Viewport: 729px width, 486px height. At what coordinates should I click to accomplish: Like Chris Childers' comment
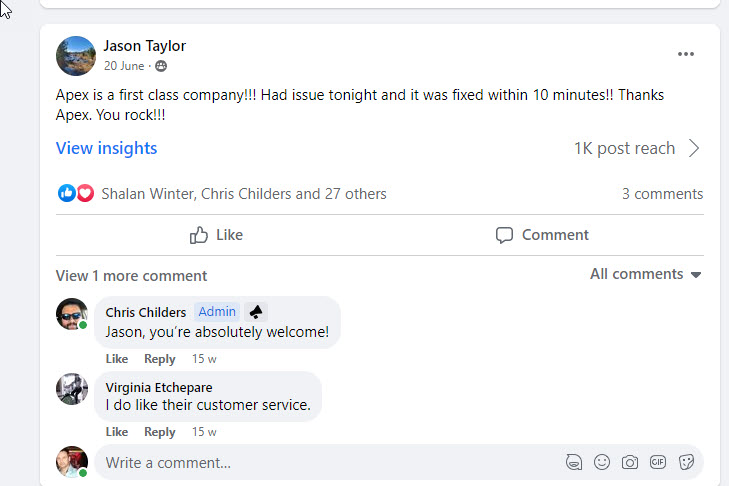(x=117, y=359)
